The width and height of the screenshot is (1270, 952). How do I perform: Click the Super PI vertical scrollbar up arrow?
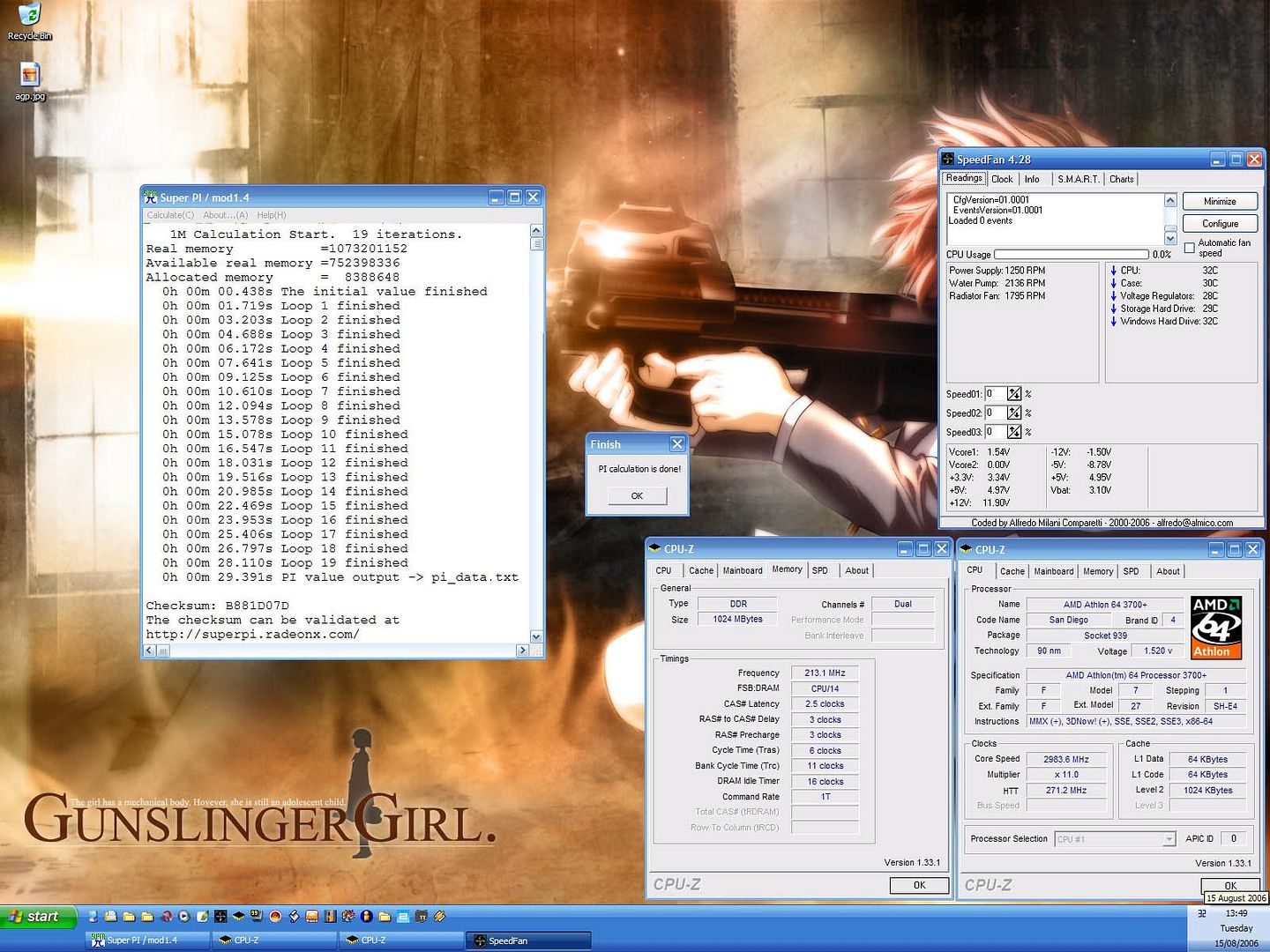[x=536, y=231]
